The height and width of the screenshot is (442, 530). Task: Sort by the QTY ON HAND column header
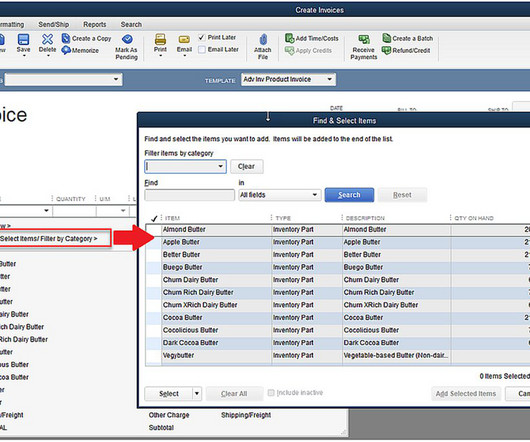click(474, 218)
